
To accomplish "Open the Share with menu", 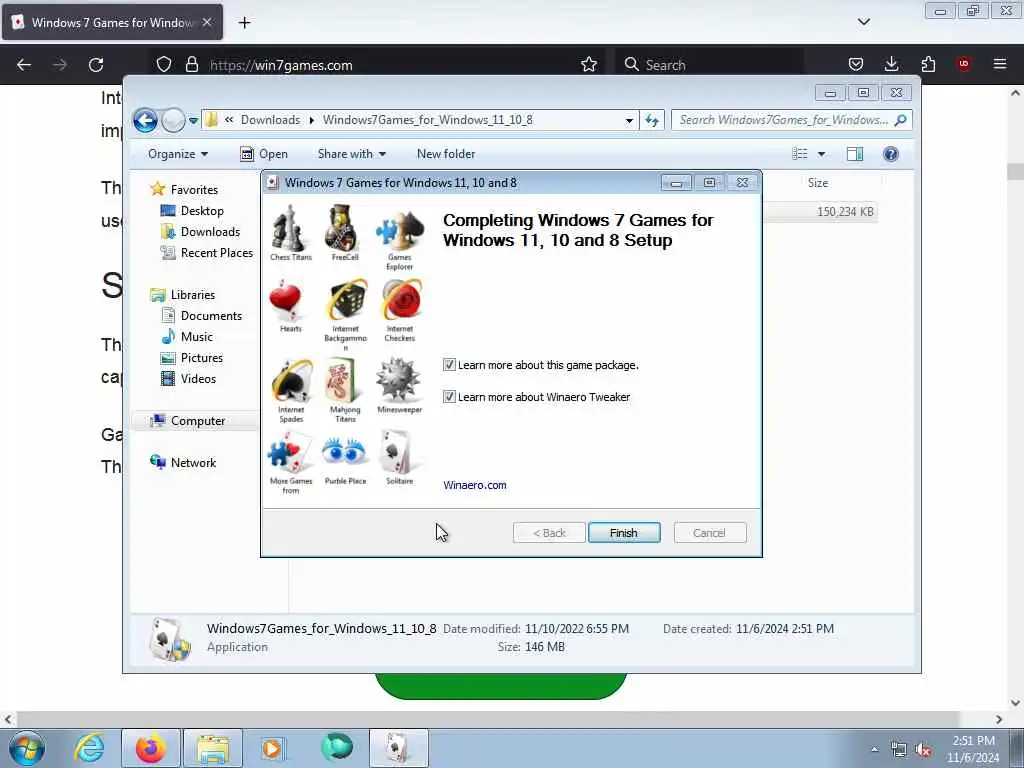I will point(351,154).
